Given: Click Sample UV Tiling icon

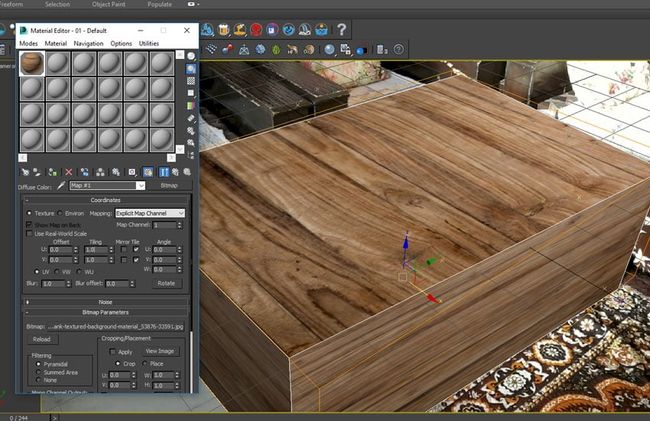Looking at the screenshot, I should coord(191,93).
